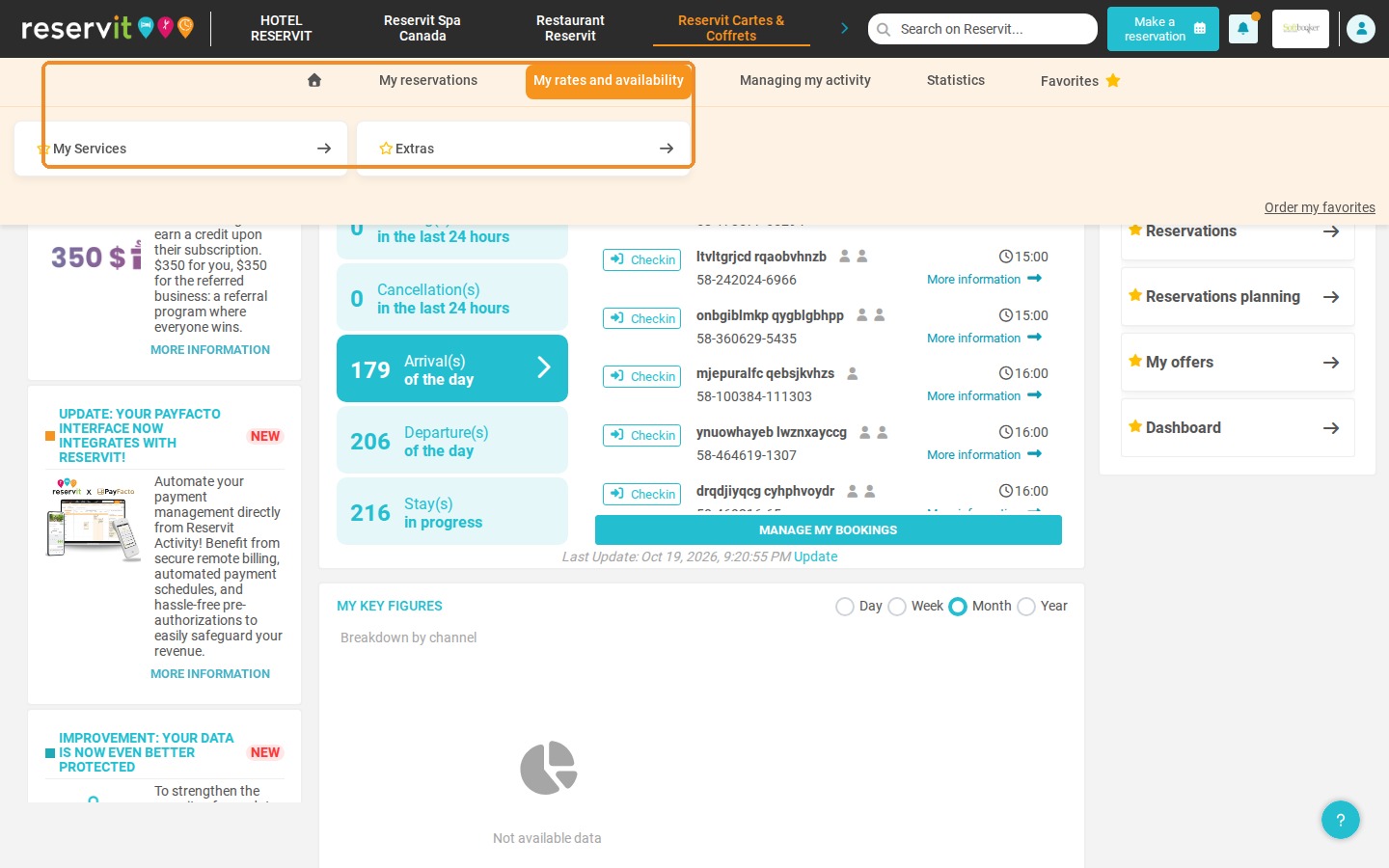The height and width of the screenshot is (868, 1389).
Task: Click Order my favorites link
Action: pyautogui.click(x=1320, y=207)
